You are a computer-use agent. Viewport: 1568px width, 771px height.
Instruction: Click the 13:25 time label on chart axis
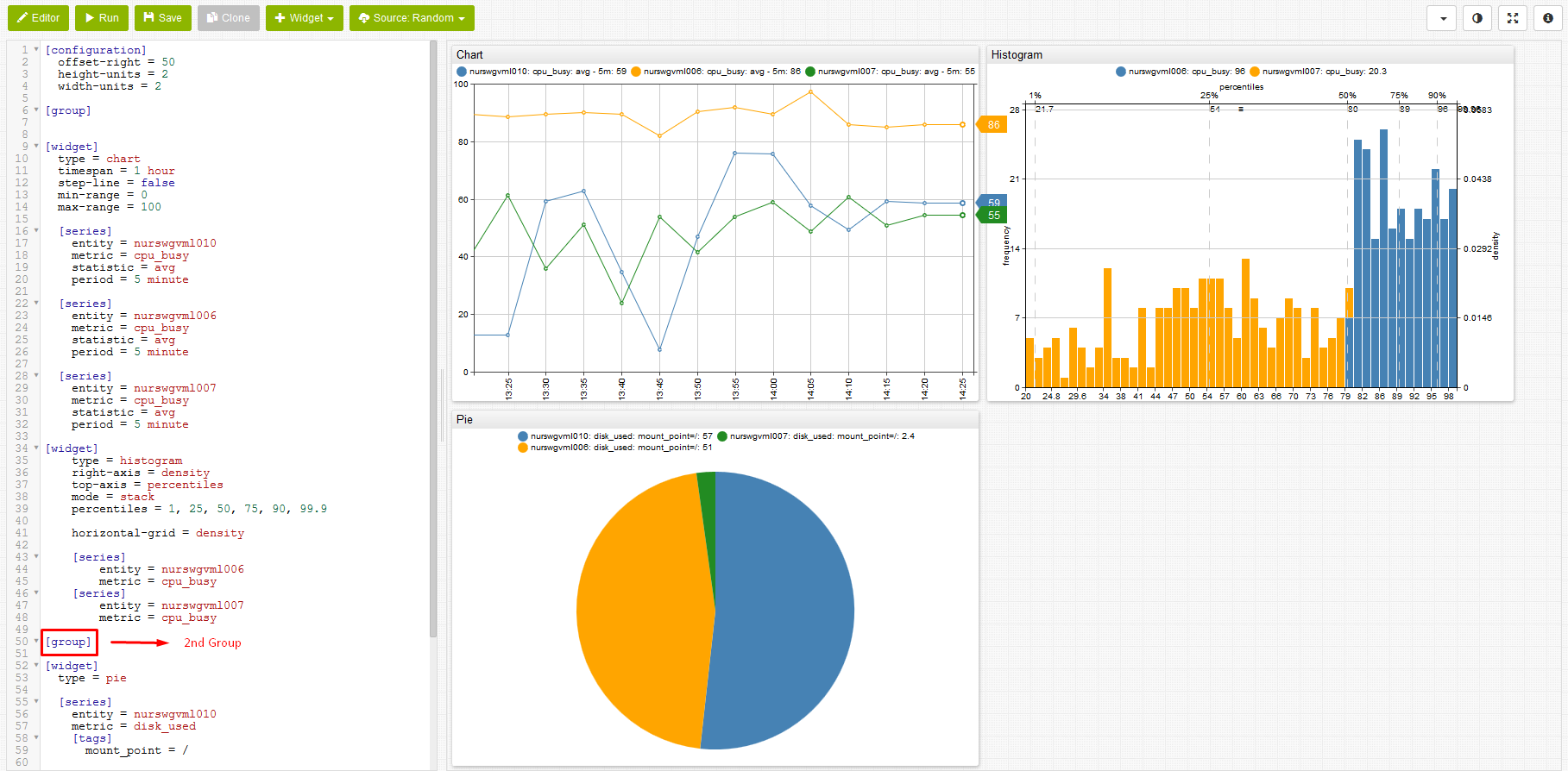(x=508, y=388)
